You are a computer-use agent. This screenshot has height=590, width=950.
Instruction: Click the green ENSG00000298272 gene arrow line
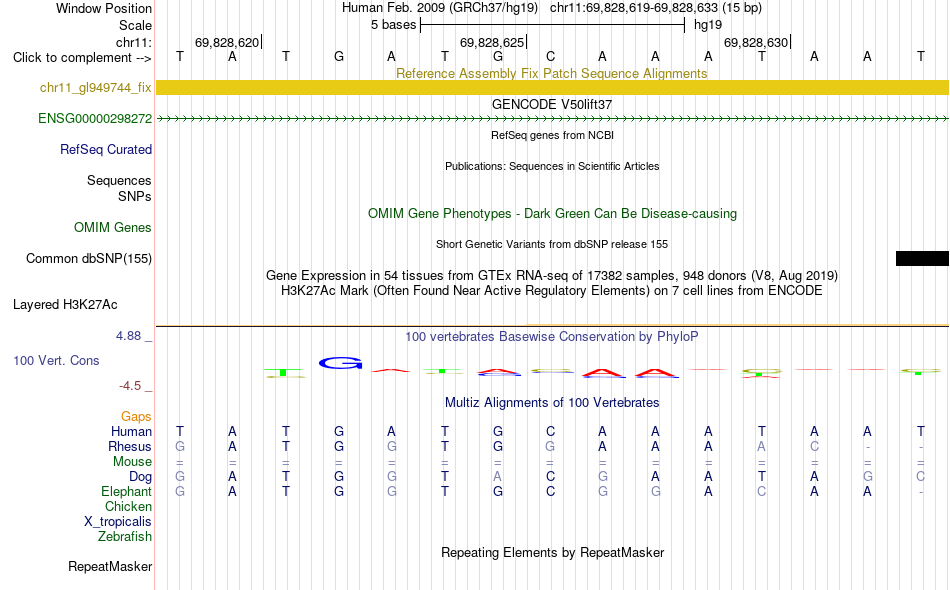(552, 119)
